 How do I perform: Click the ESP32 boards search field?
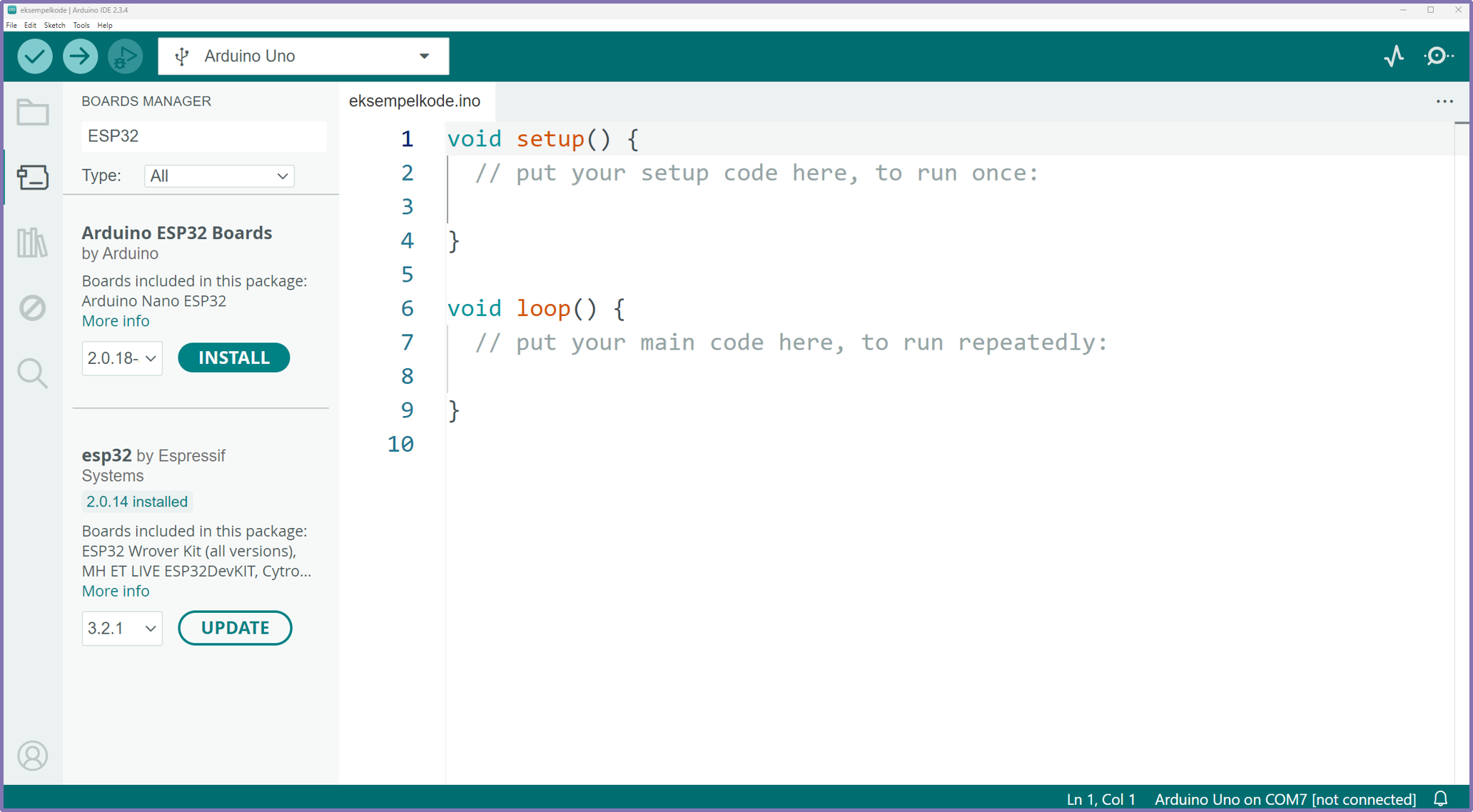point(204,136)
